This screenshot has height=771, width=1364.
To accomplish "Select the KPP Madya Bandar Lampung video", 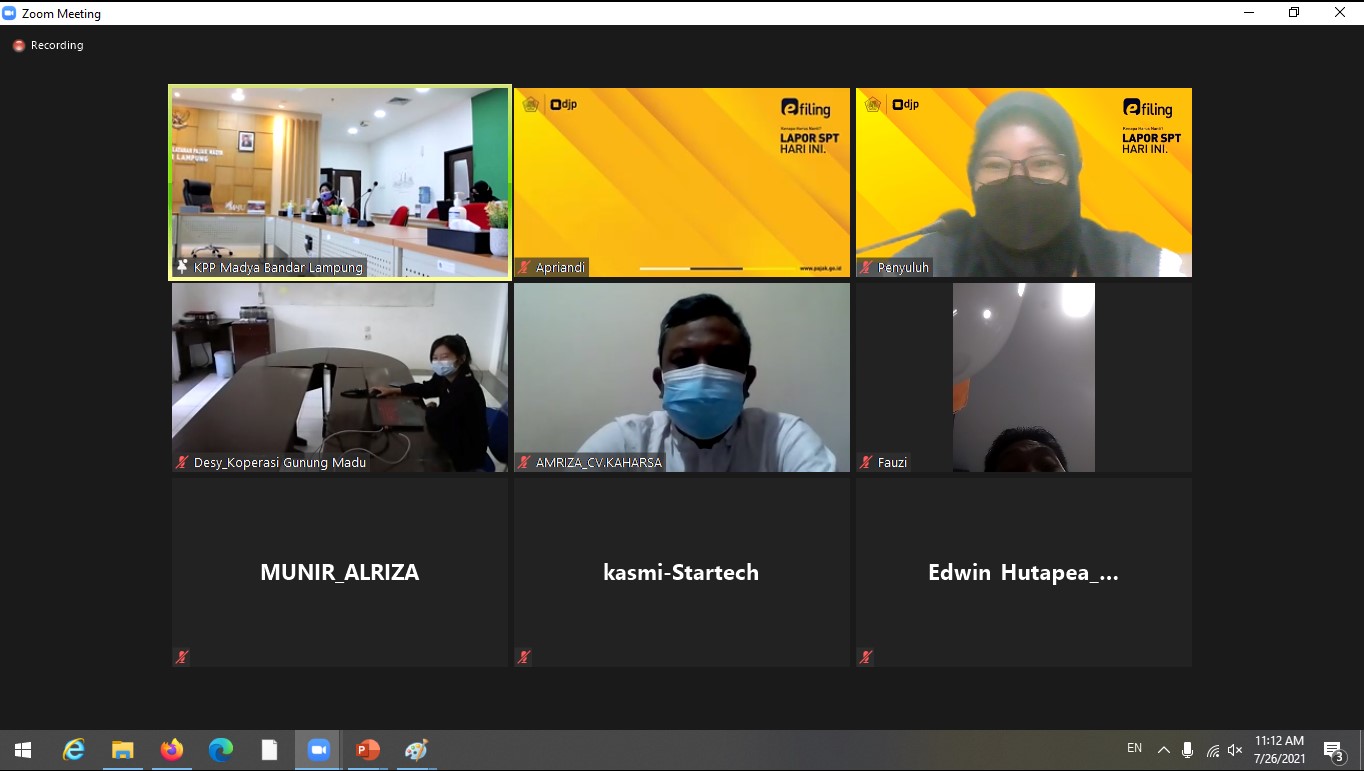I will click(340, 182).
